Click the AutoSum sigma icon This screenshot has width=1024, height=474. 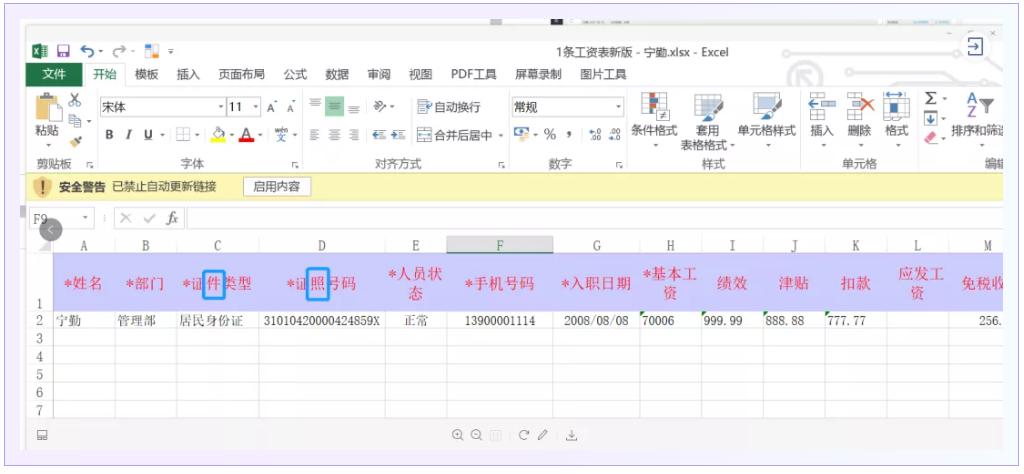pyautogui.click(x=930, y=99)
